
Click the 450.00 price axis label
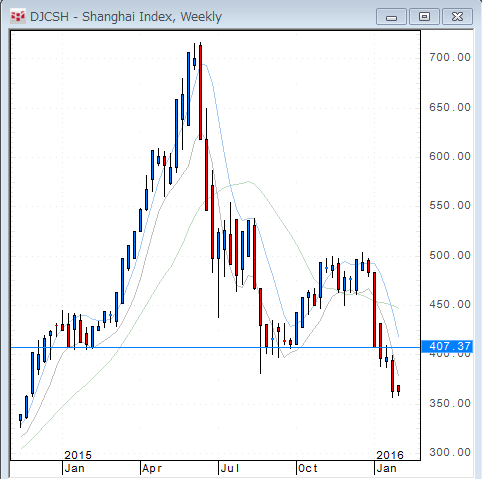coord(450,304)
